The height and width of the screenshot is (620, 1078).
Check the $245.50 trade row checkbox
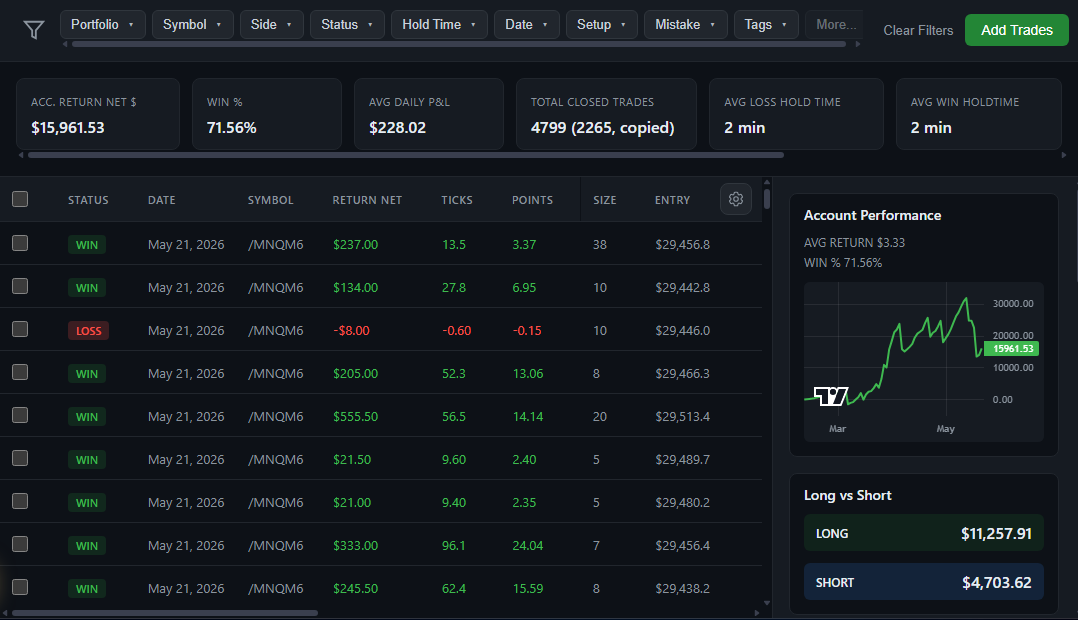[x=20, y=587]
